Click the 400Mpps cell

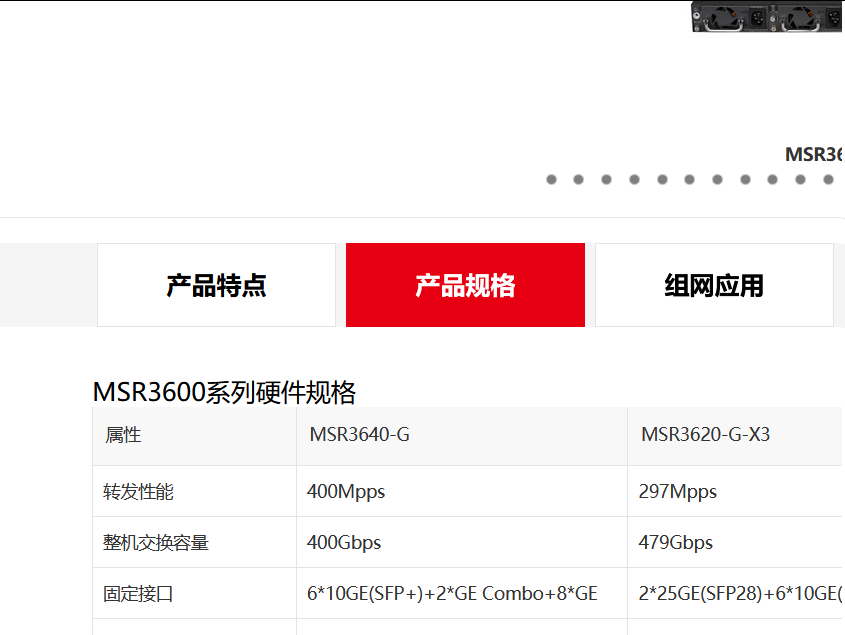click(x=462, y=491)
